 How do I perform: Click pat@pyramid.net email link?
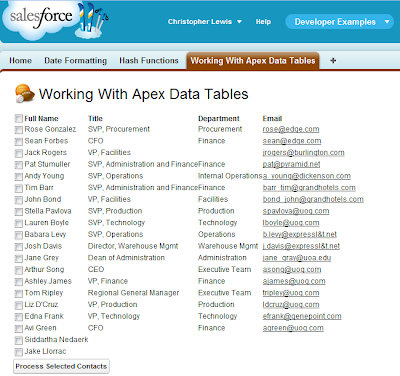(x=291, y=164)
